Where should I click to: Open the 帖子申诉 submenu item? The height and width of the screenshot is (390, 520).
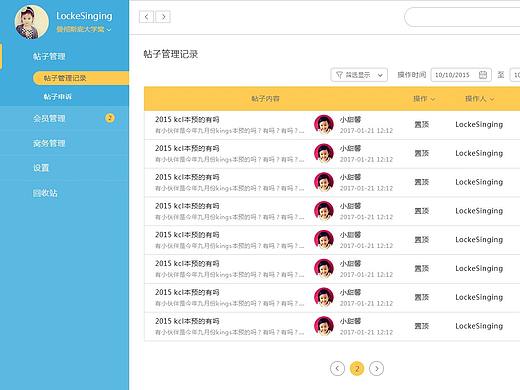(57, 97)
